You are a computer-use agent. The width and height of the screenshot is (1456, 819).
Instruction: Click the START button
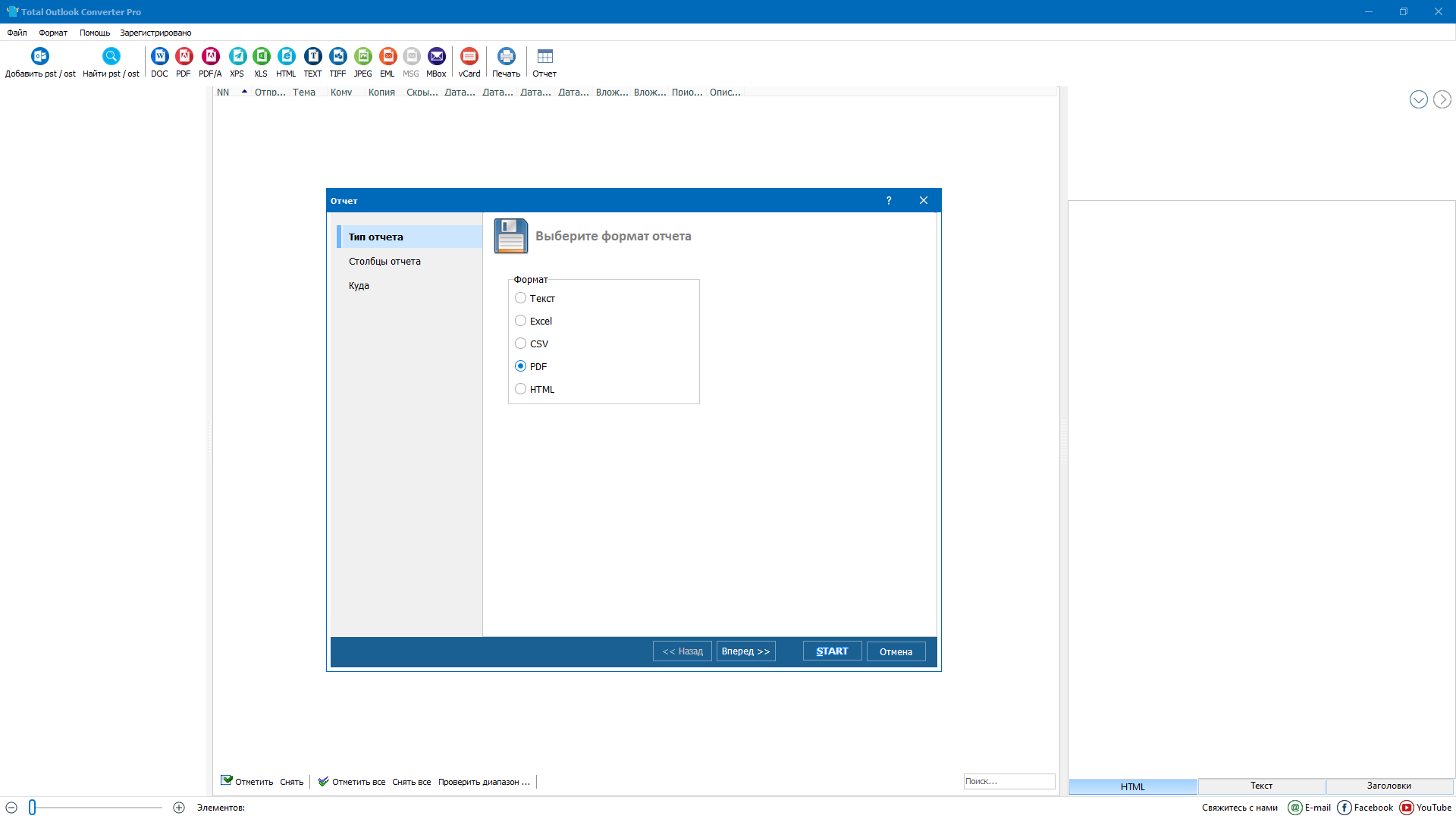click(x=832, y=651)
